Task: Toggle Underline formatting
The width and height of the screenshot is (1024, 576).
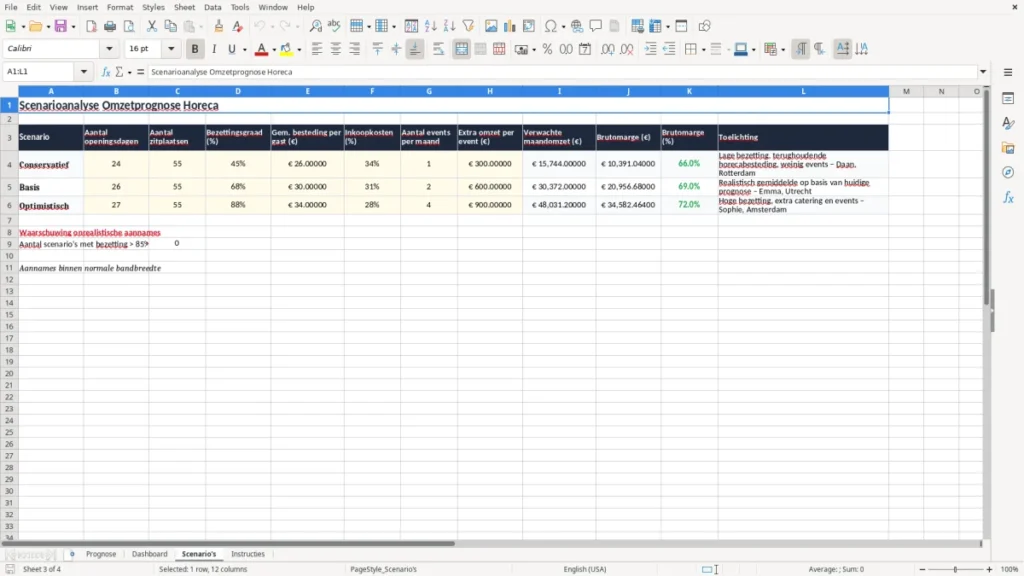Action: coord(232,49)
